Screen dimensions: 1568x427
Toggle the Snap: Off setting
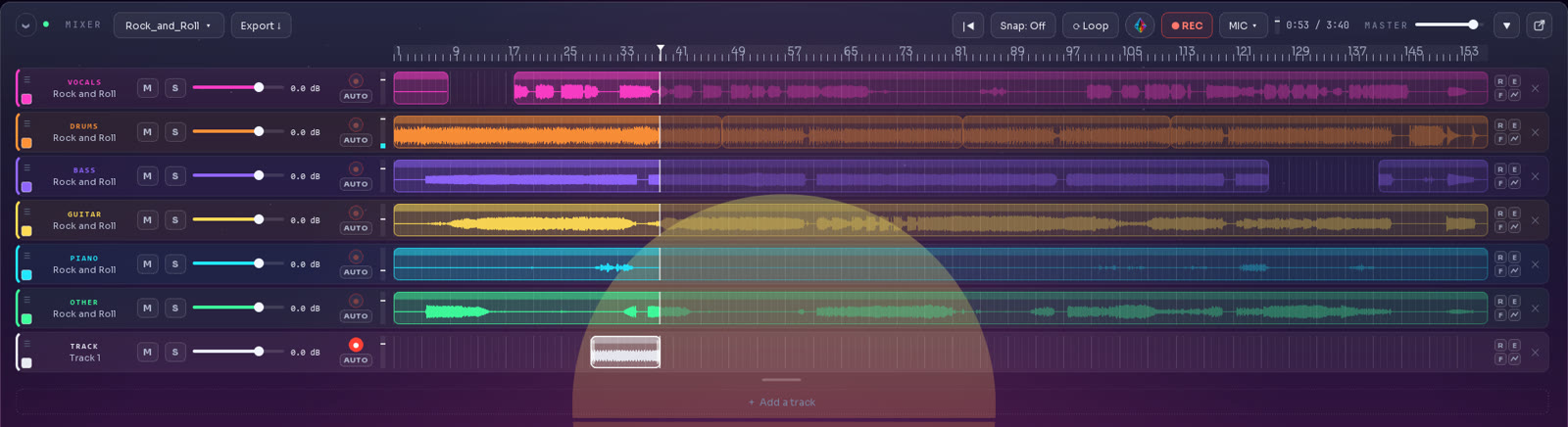(x=1022, y=25)
